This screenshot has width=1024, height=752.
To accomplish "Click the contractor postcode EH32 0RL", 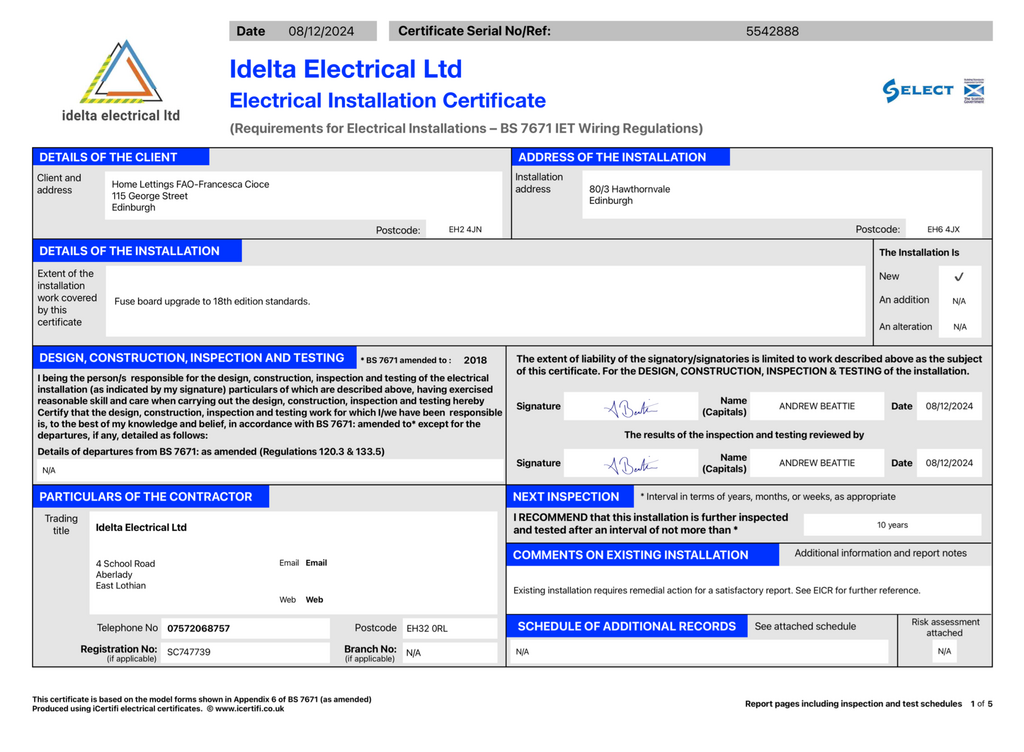I will pos(449,628).
